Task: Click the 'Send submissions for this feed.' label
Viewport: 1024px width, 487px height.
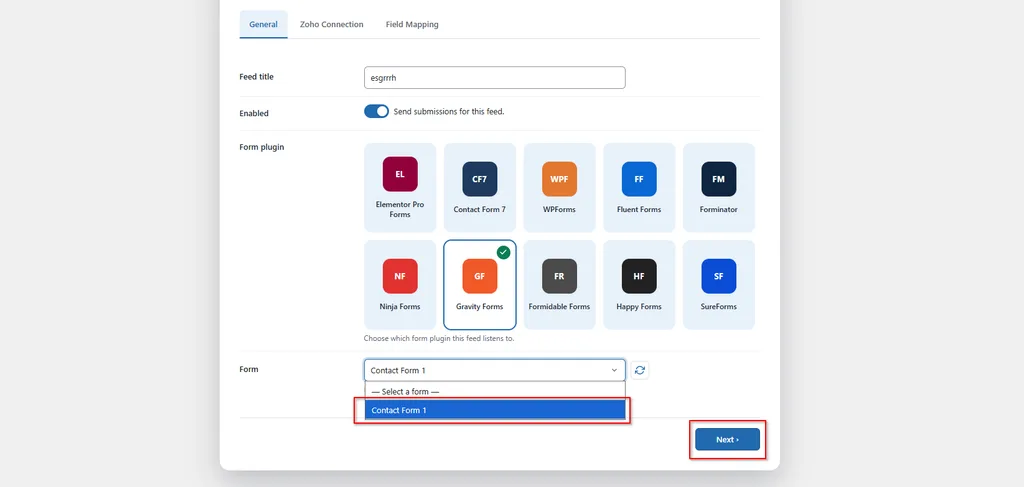Action: pos(449,112)
